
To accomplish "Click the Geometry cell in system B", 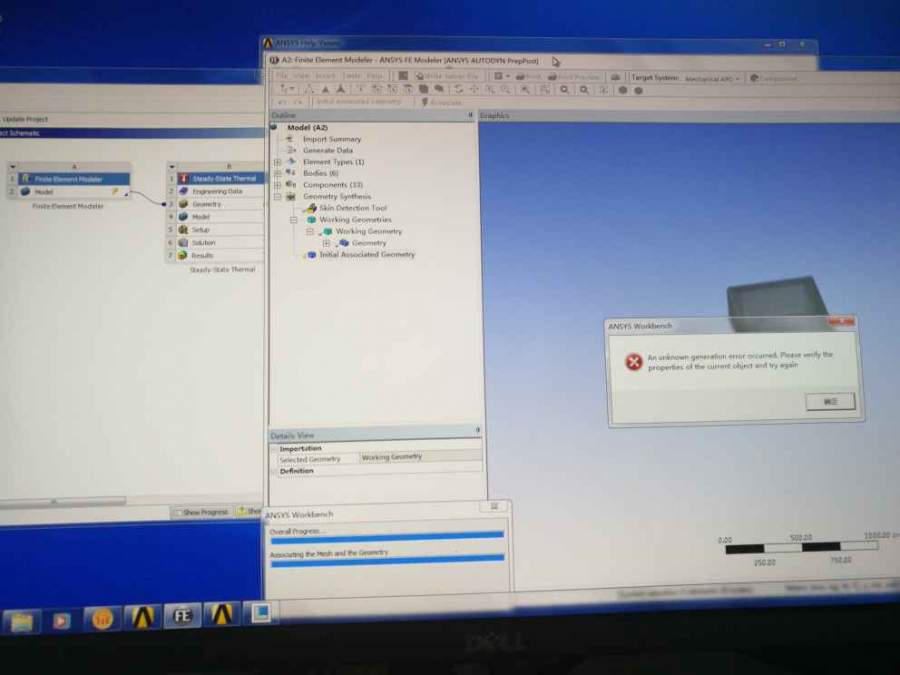I will pyautogui.click(x=220, y=204).
